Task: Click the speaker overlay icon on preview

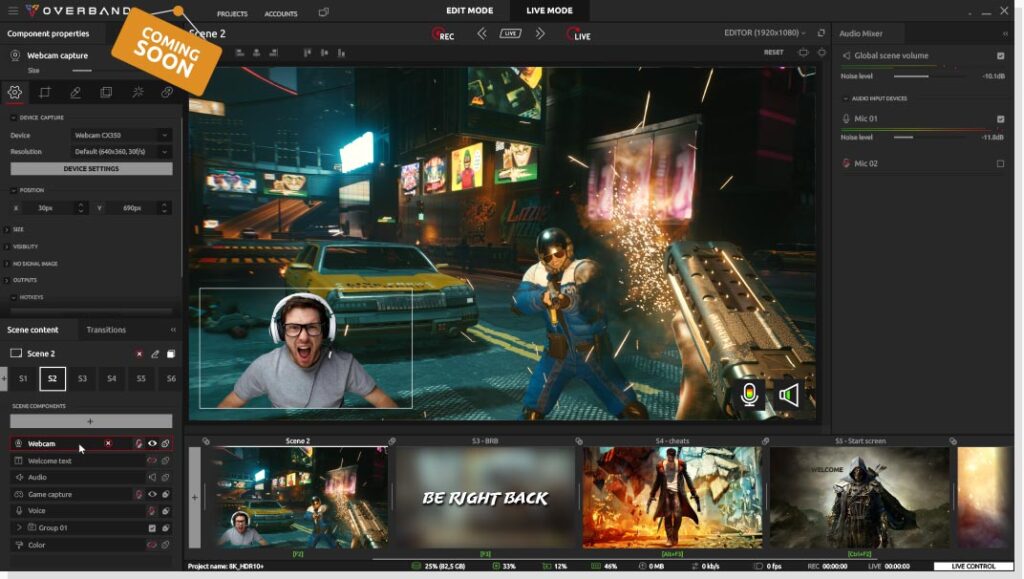Action: pos(789,395)
